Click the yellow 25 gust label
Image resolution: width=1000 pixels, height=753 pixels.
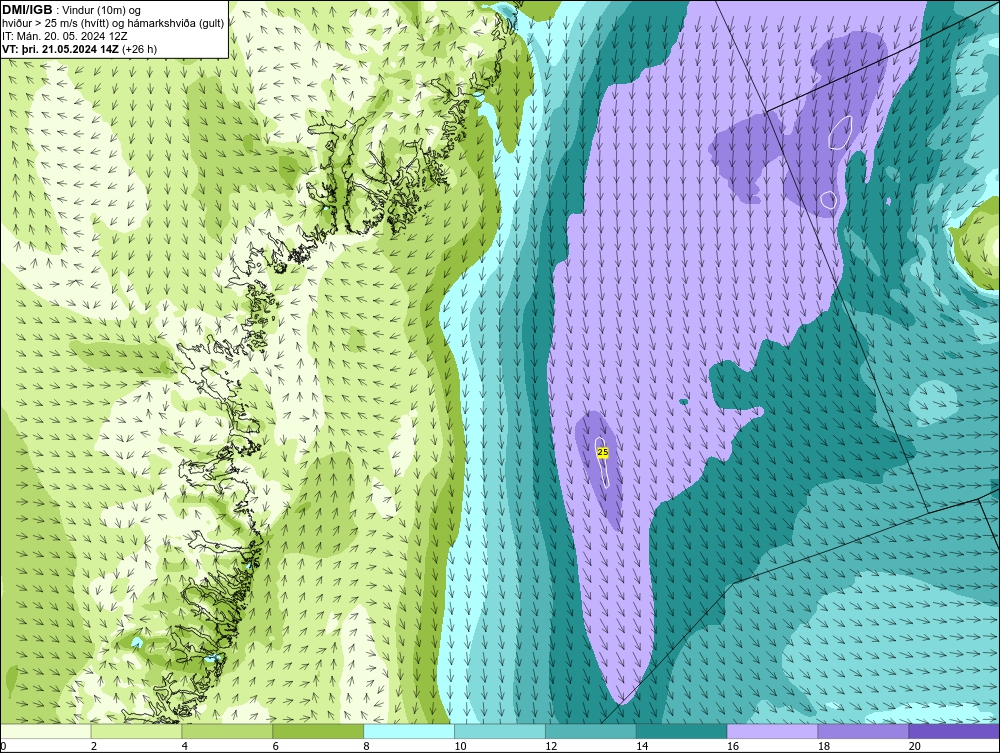pos(603,453)
